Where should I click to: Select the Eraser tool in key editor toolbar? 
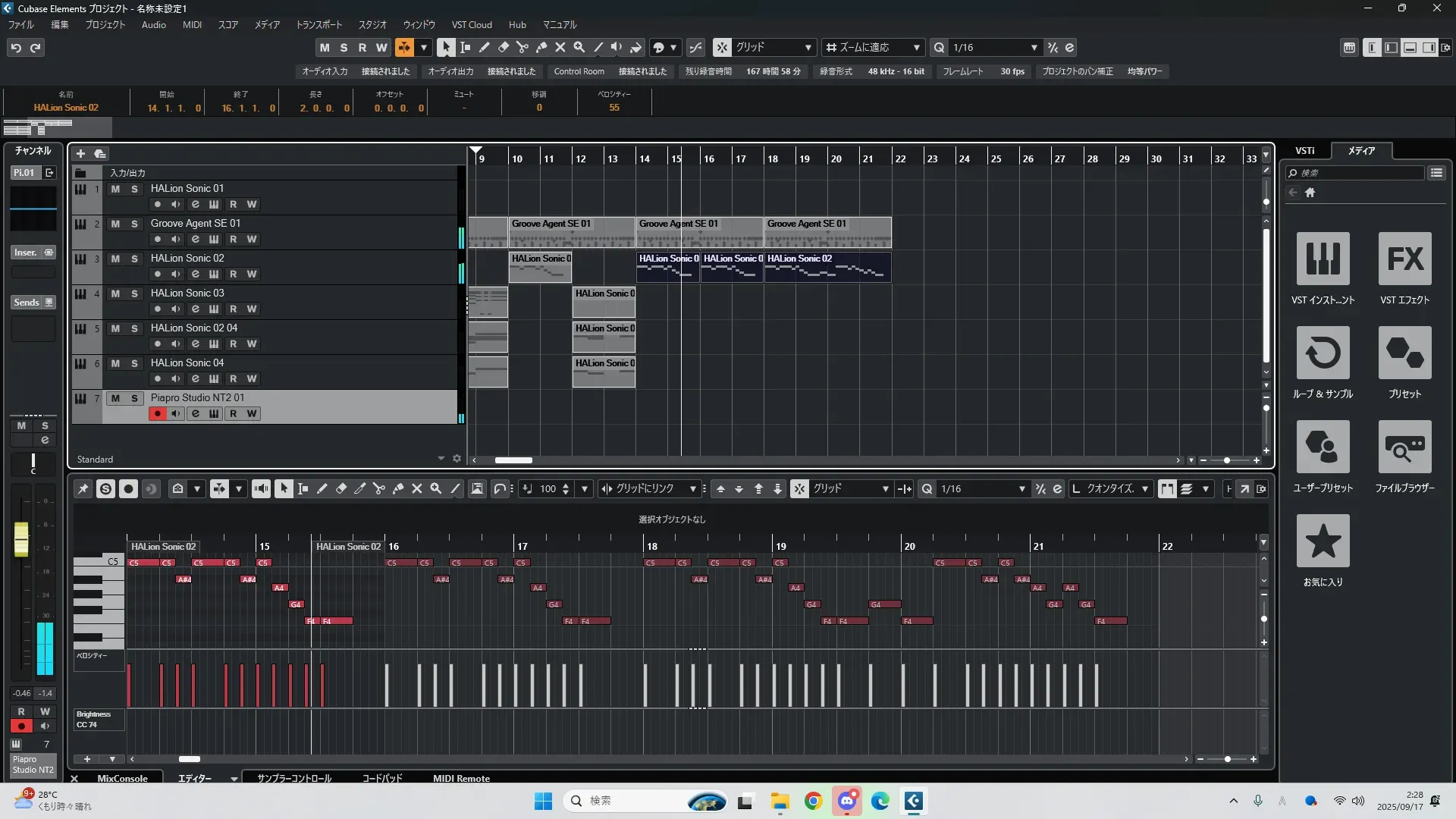pos(341,489)
